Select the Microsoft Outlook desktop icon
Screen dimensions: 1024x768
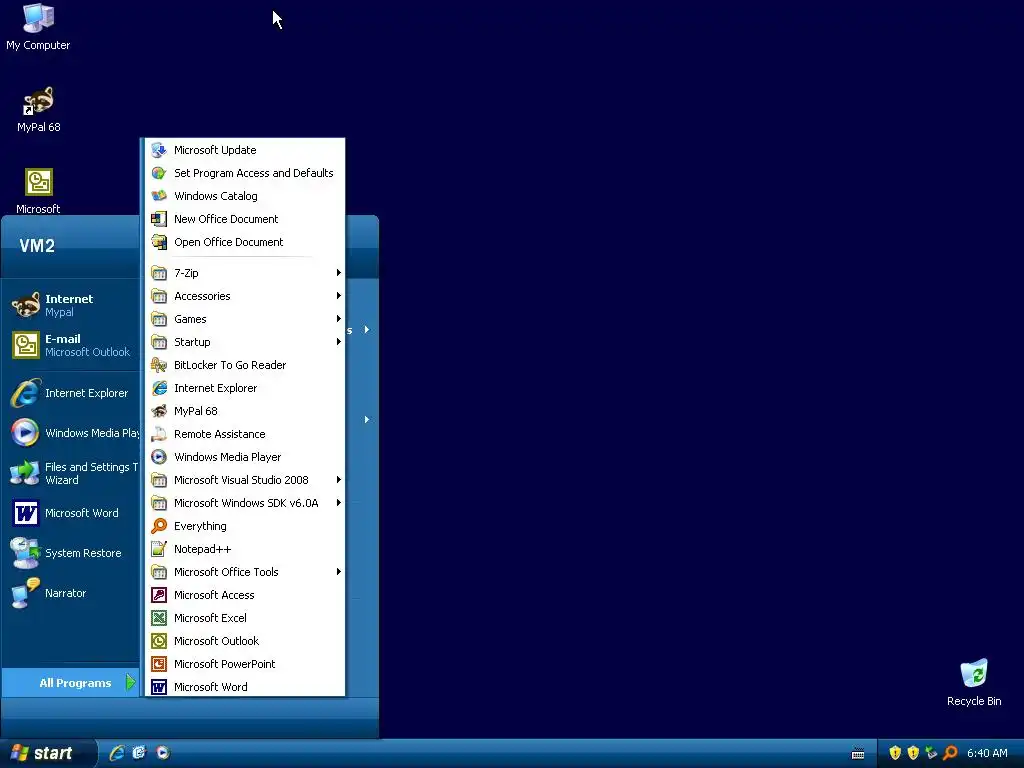(x=38, y=191)
